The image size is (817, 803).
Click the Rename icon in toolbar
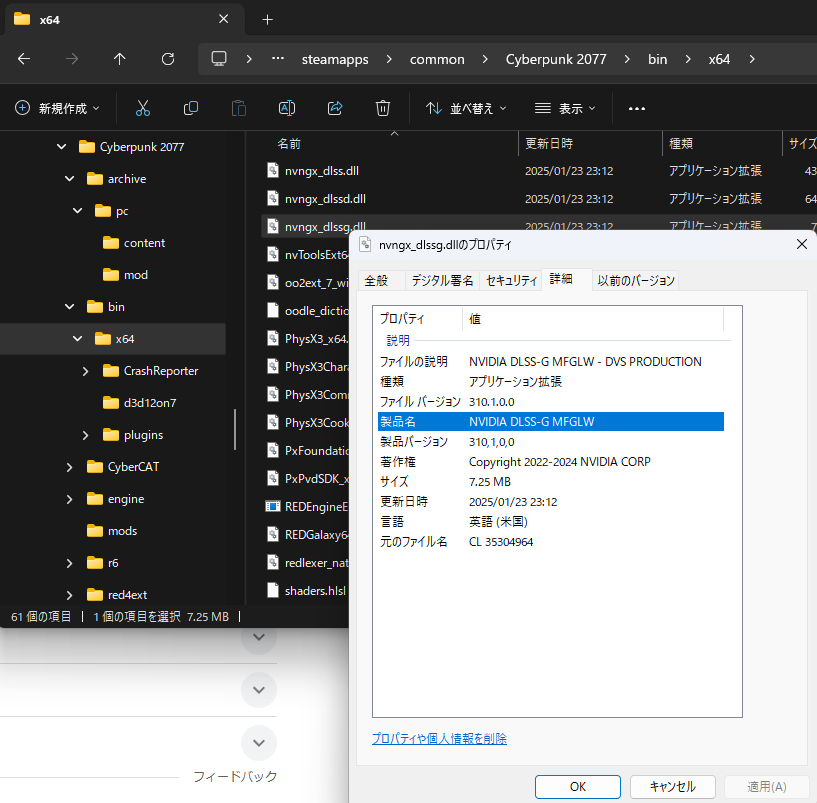point(287,108)
